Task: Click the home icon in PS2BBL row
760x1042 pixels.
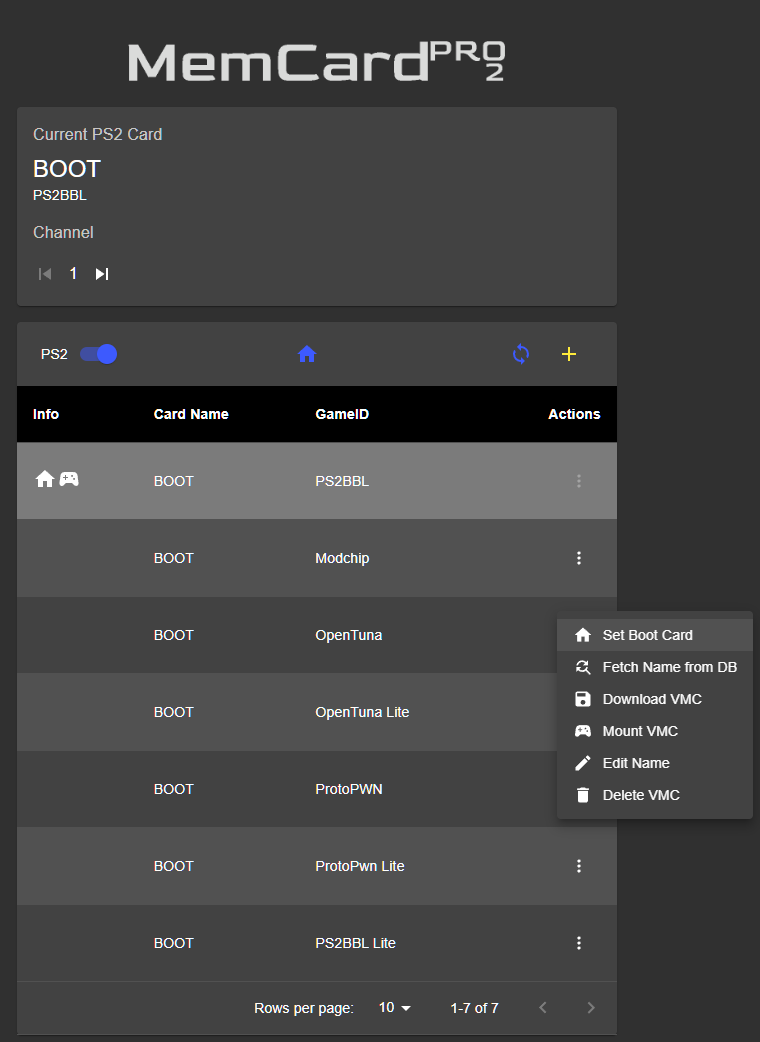Action: pyautogui.click(x=44, y=479)
